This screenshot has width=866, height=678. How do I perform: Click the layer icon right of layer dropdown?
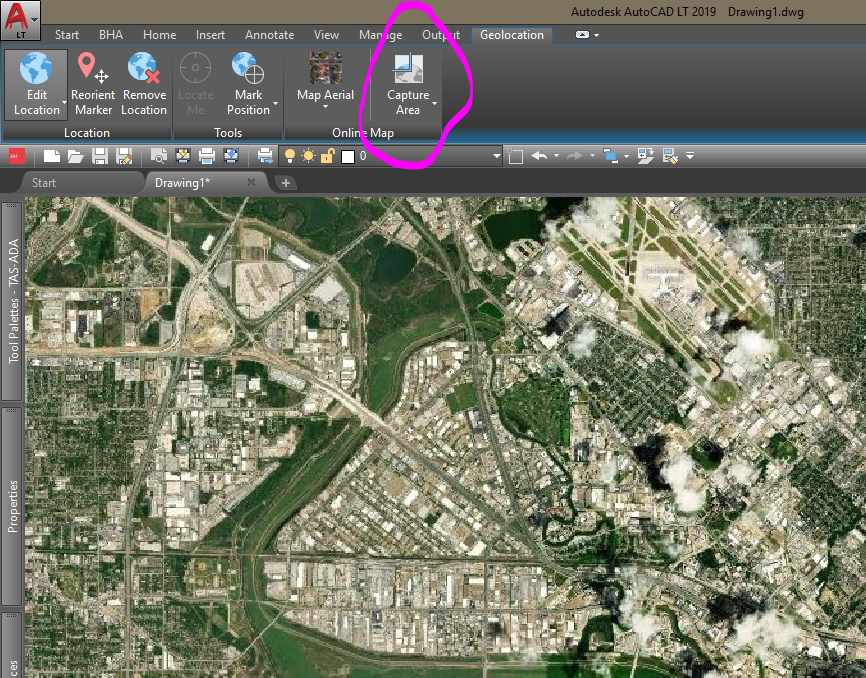[515, 156]
